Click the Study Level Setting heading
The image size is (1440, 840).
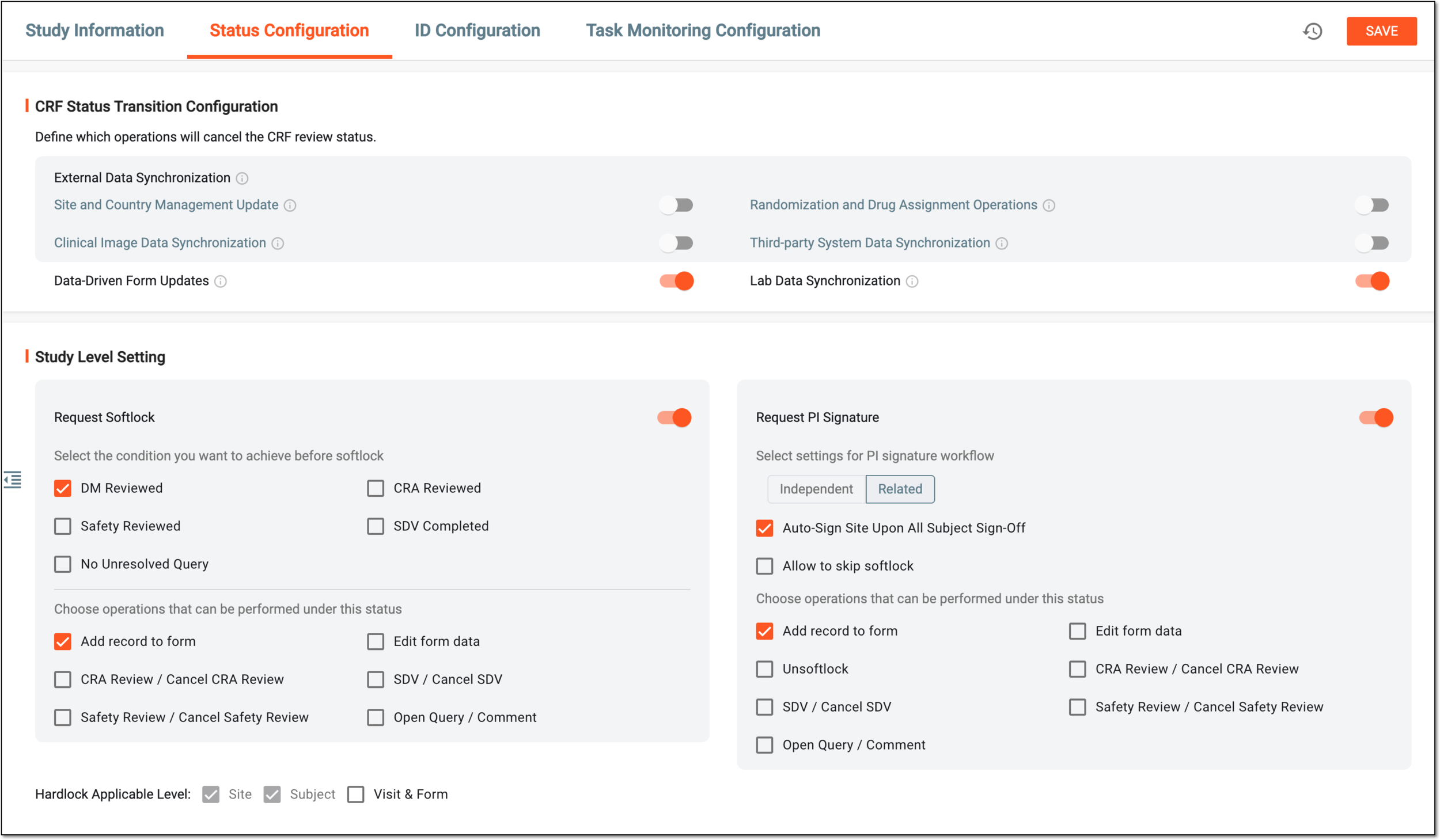(x=100, y=357)
